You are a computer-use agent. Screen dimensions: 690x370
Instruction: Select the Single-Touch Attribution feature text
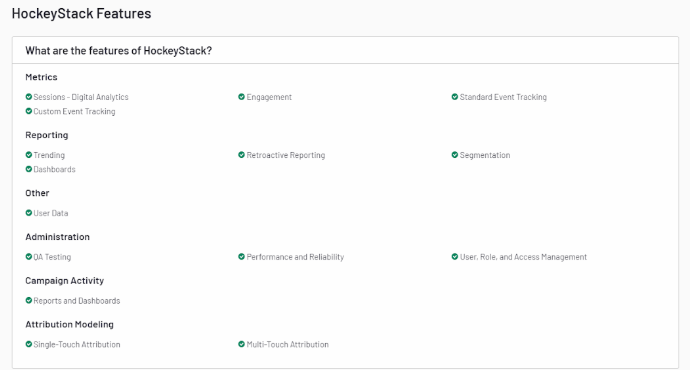click(x=77, y=344)
